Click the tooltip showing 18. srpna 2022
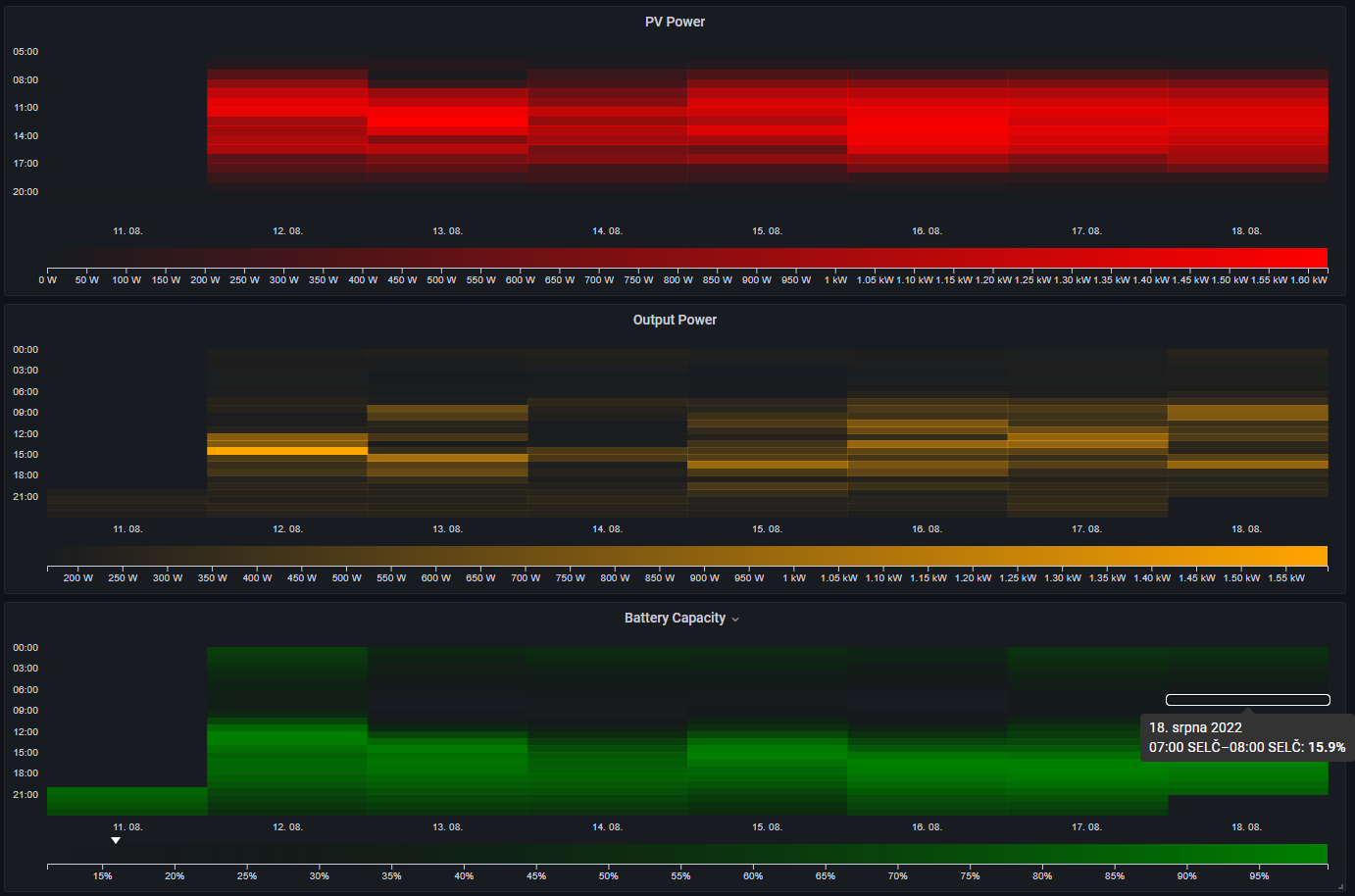 tap(1247, 737)
